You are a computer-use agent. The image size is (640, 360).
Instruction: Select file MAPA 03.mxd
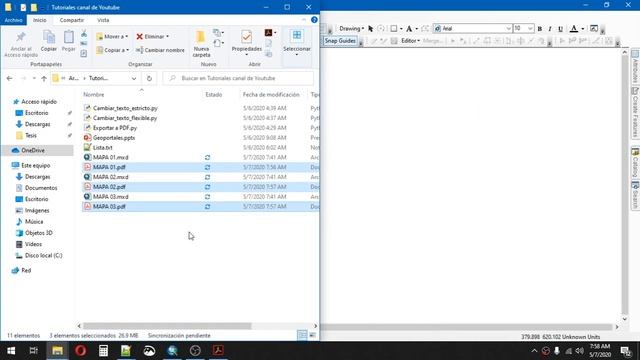pos(110,197)
